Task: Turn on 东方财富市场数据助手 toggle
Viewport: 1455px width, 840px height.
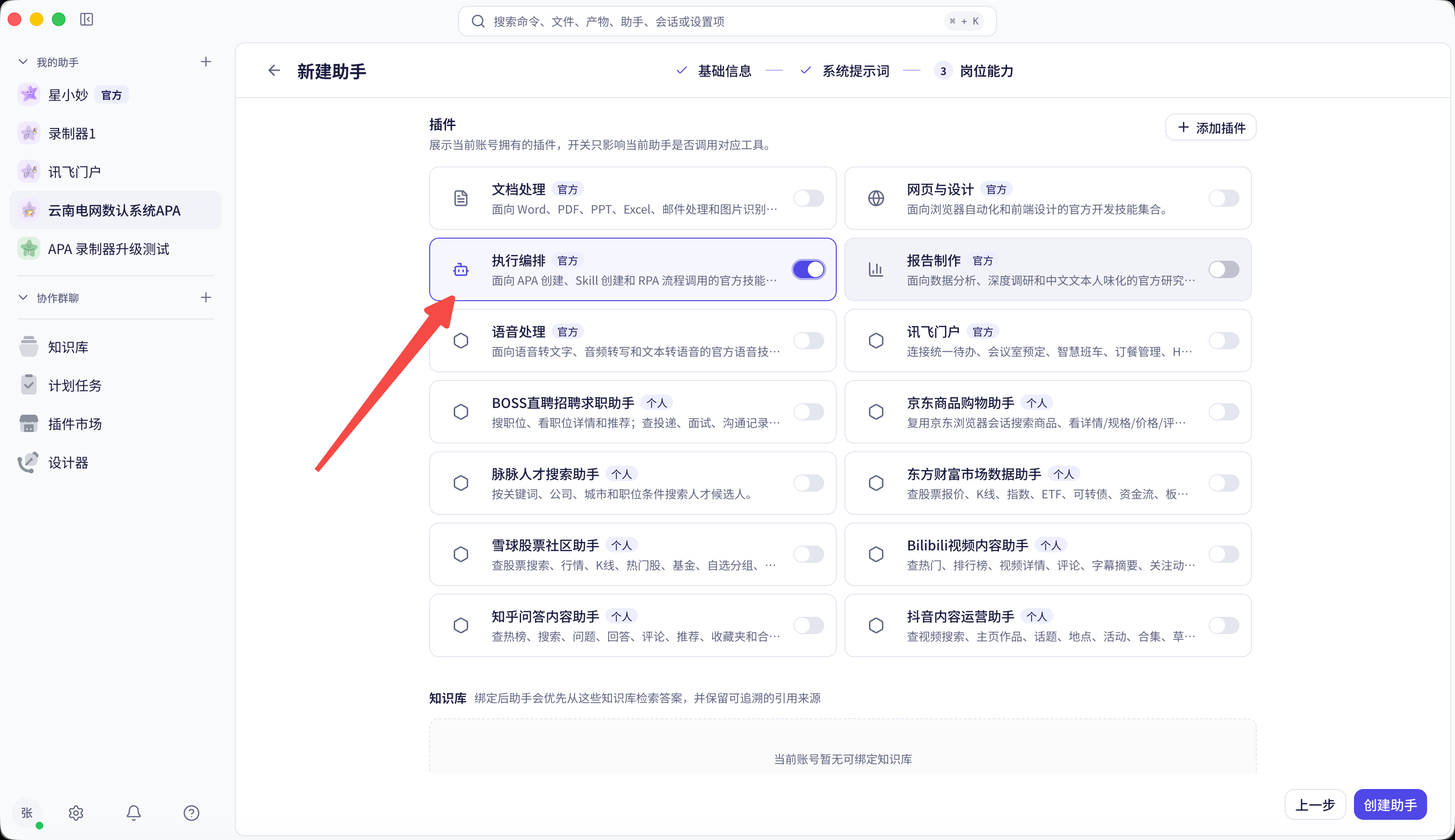Action: pyautogui.click(x=1224, y=483)
